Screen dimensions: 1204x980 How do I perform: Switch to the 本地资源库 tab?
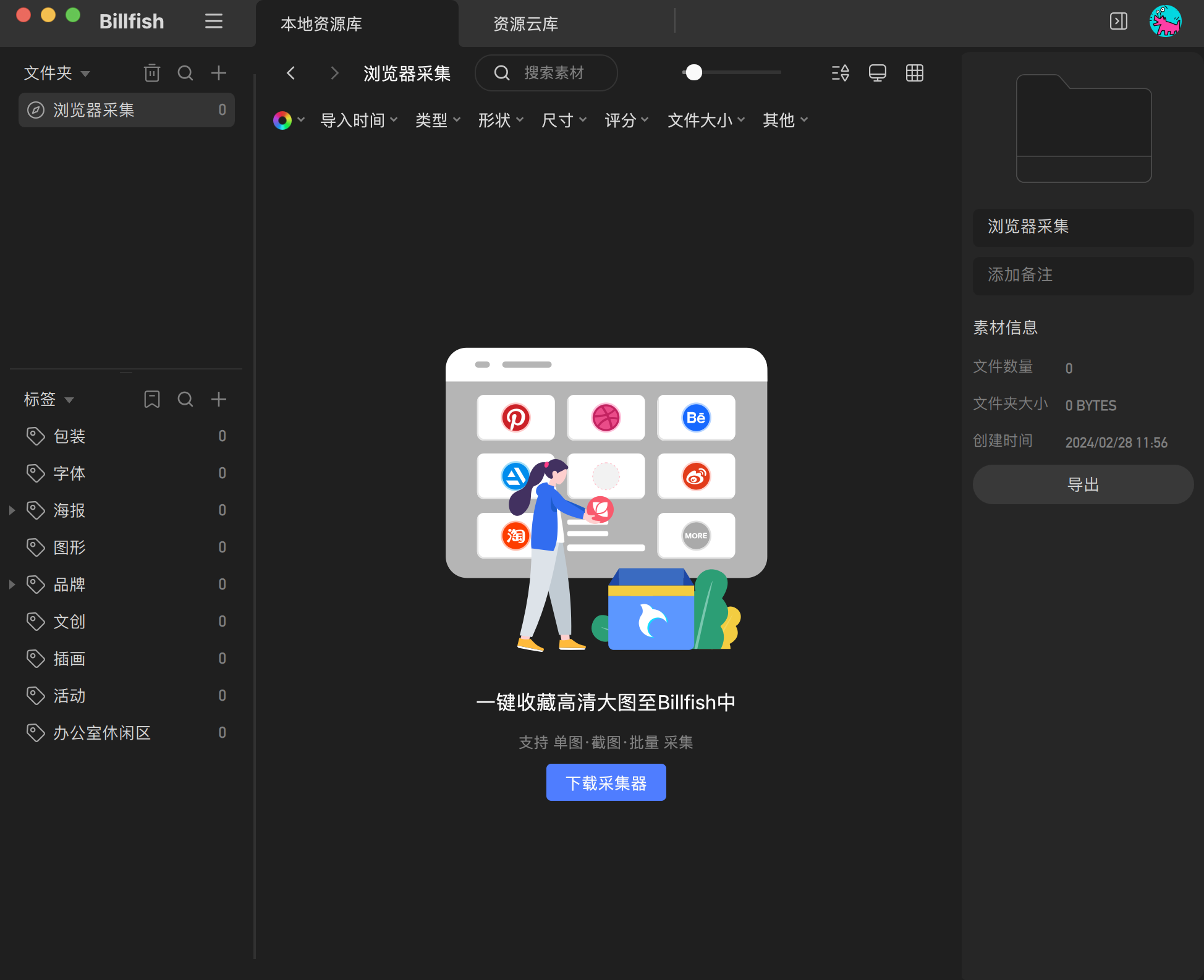(357, 23)
